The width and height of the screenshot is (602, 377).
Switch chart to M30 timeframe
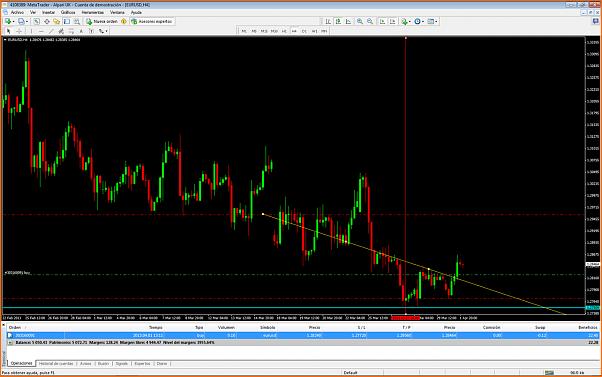point(274,31)
